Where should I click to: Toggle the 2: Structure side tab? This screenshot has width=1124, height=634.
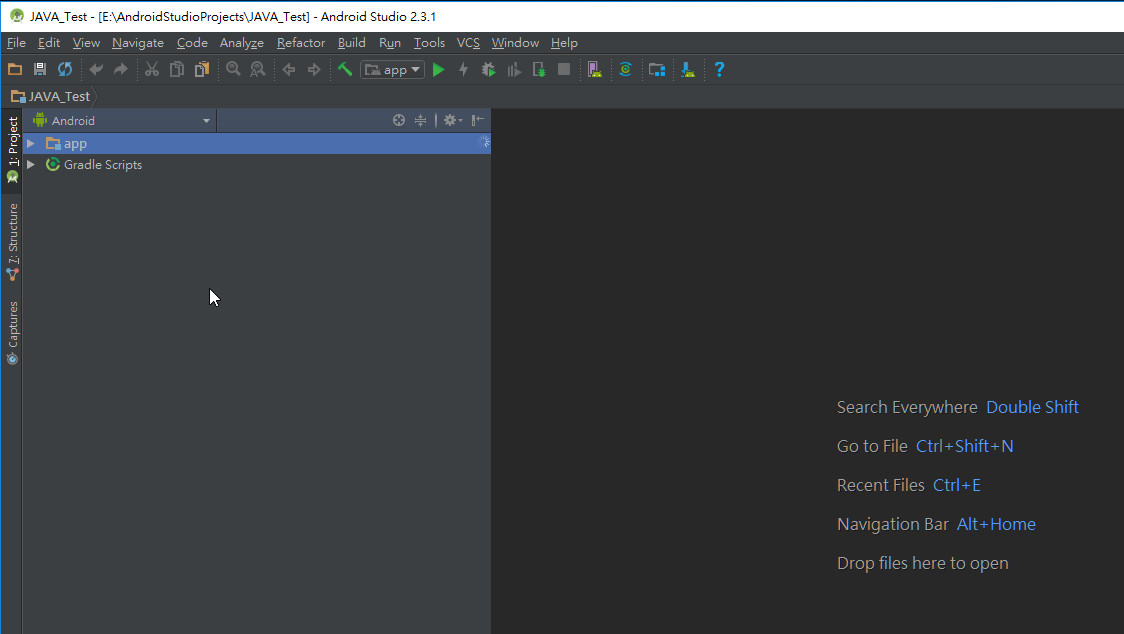click(12, 242)
